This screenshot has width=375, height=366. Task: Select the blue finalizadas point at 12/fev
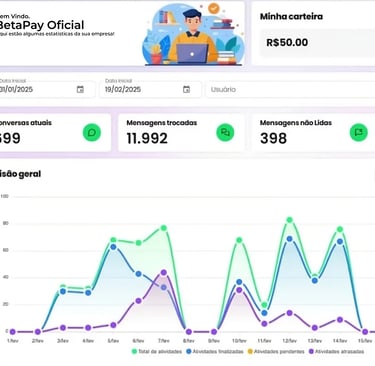(x=290, y=239)
